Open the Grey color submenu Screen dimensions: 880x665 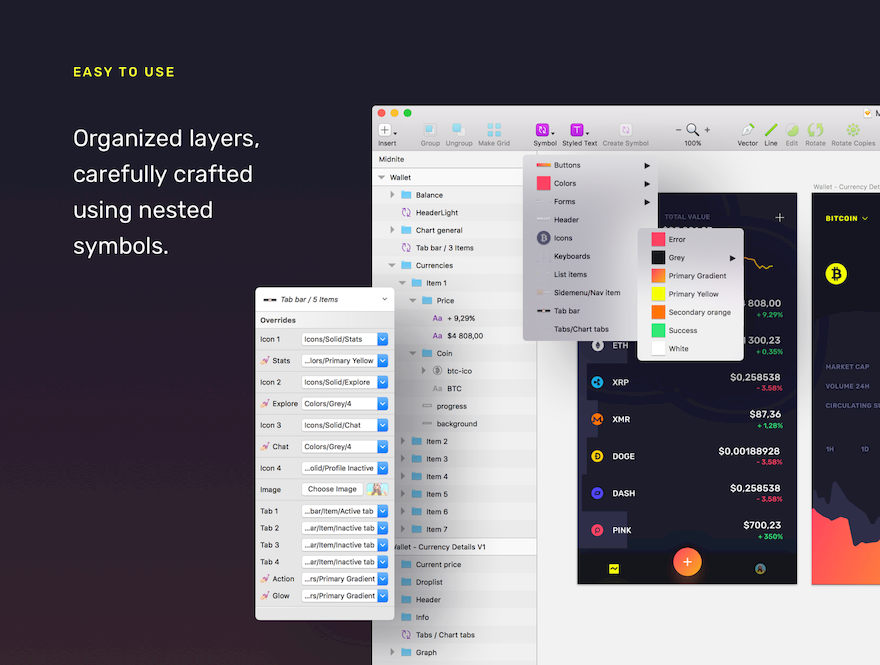[691, 258]
